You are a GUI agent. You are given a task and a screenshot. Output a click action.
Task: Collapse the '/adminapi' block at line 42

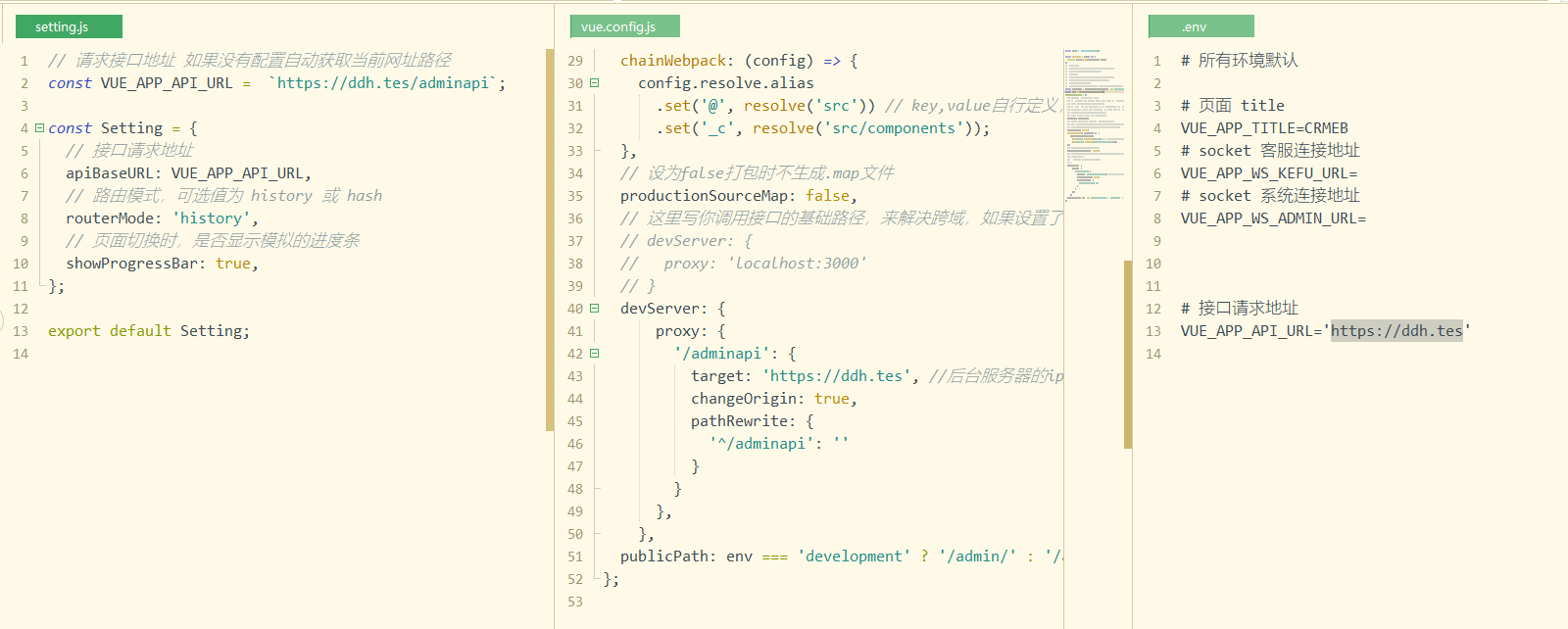pyautogui.click(x=594, y=354)
